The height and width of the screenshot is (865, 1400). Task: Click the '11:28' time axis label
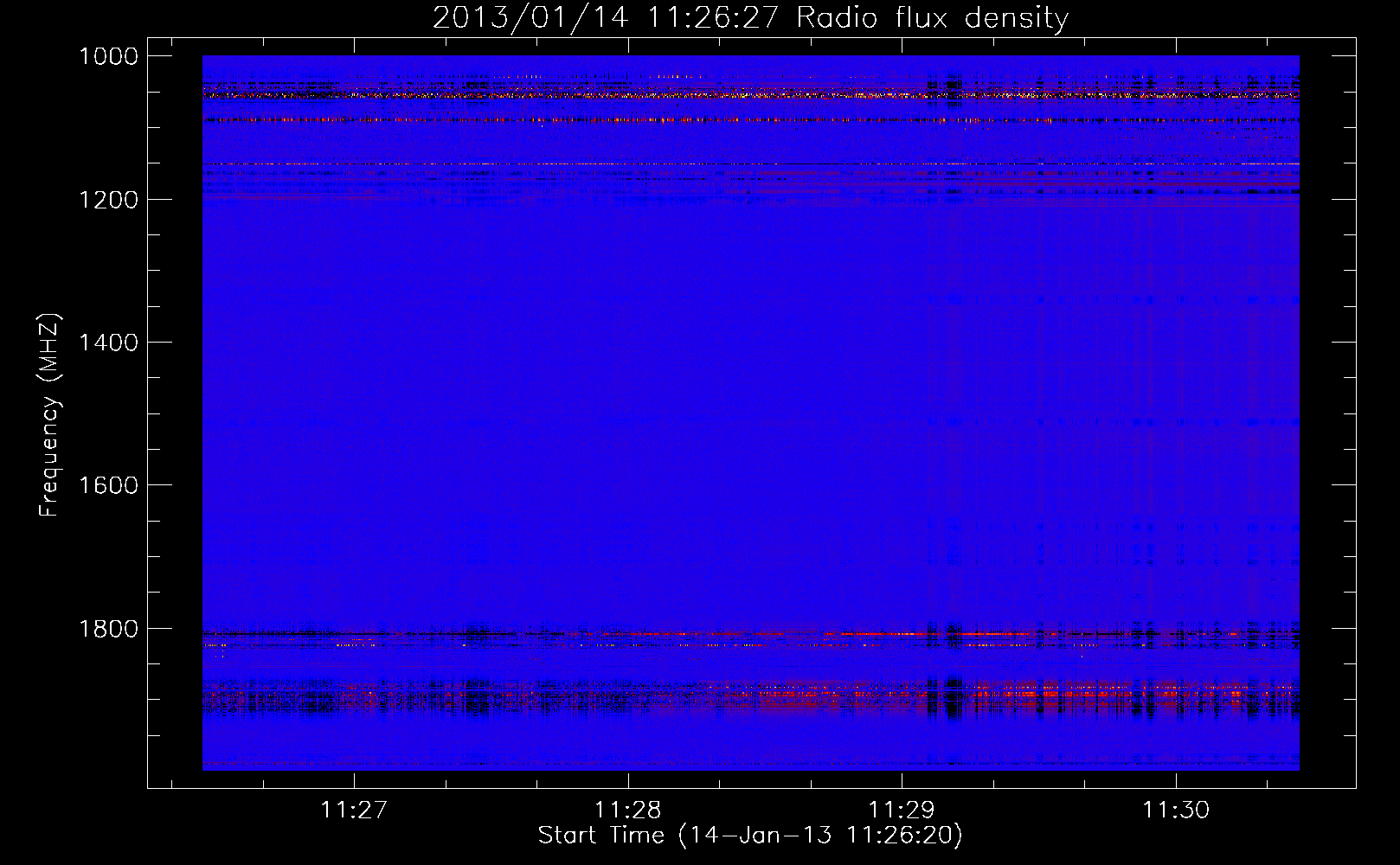click(x=627, y=810)
